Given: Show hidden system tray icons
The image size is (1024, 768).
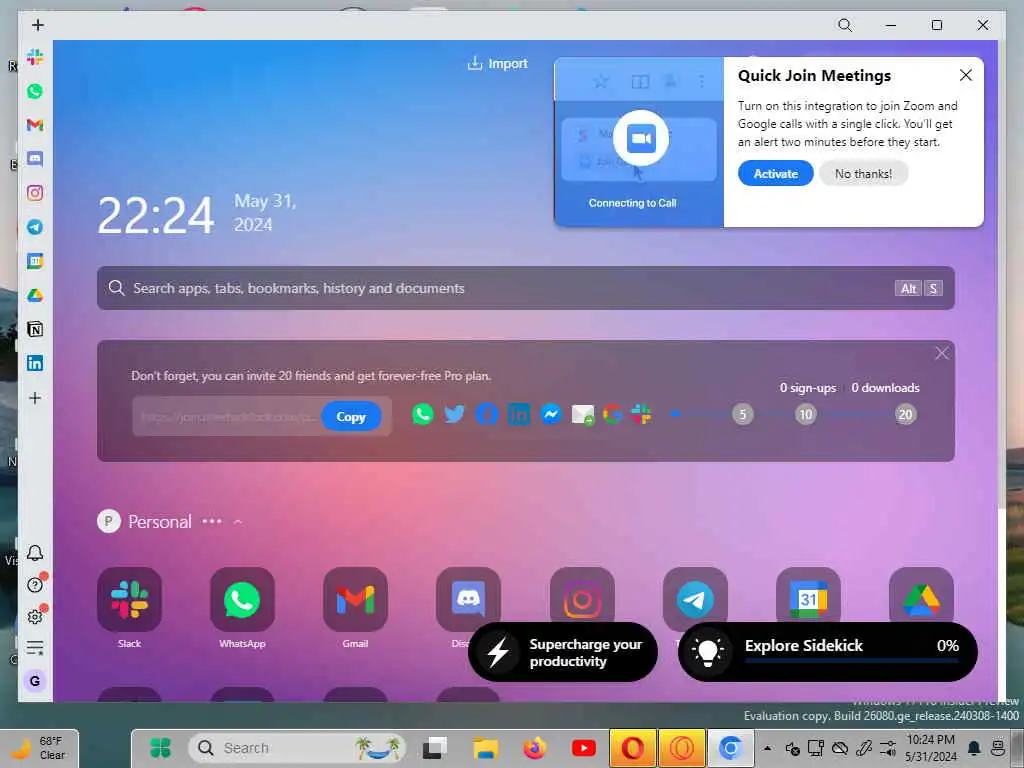Looking at the screenshot, I should [768, 748].
